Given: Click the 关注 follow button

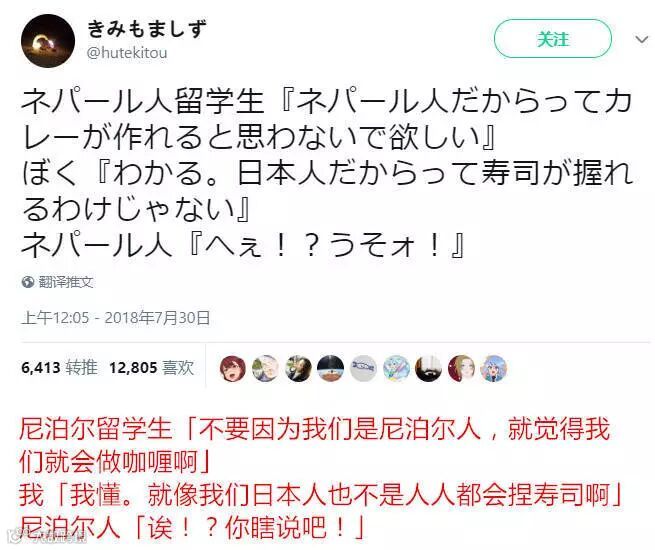Looking at the screenshot, I should [x=552, y=39].
